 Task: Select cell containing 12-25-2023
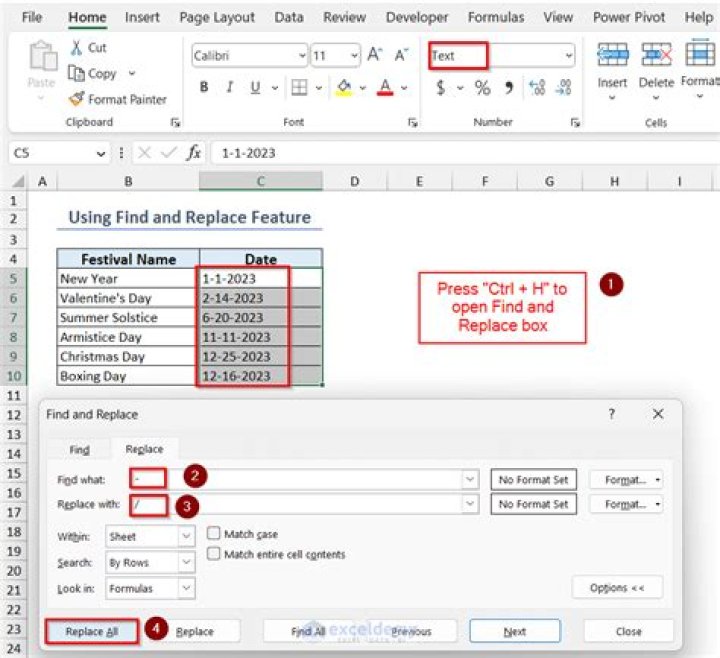click(x=261, y=356)
